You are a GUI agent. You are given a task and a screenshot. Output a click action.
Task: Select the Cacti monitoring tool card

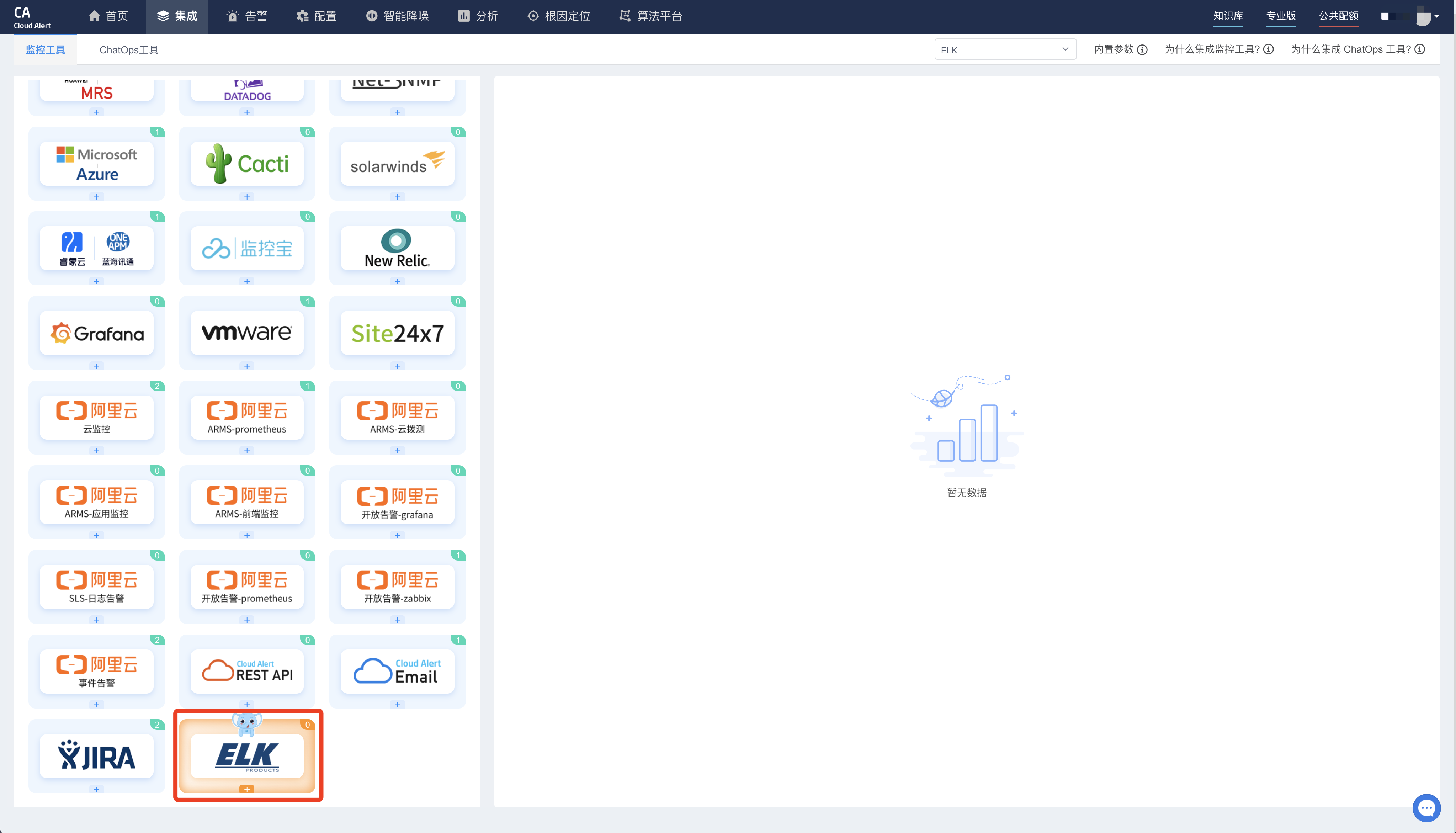pyautogui.click(x=246, y=164)
